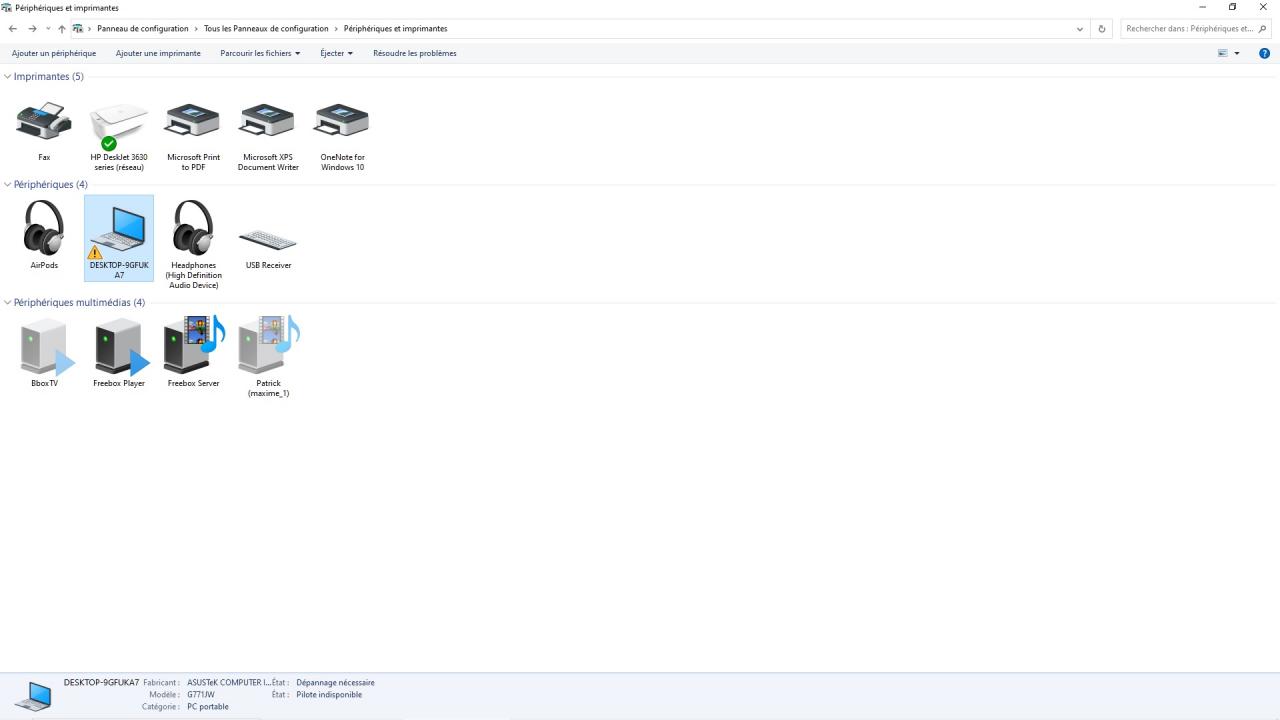Image resolution: width=1280 pixels, height=720 pixels.
Task: Expand the chevron after Panneau de configuration
Action: pos(196,29)
